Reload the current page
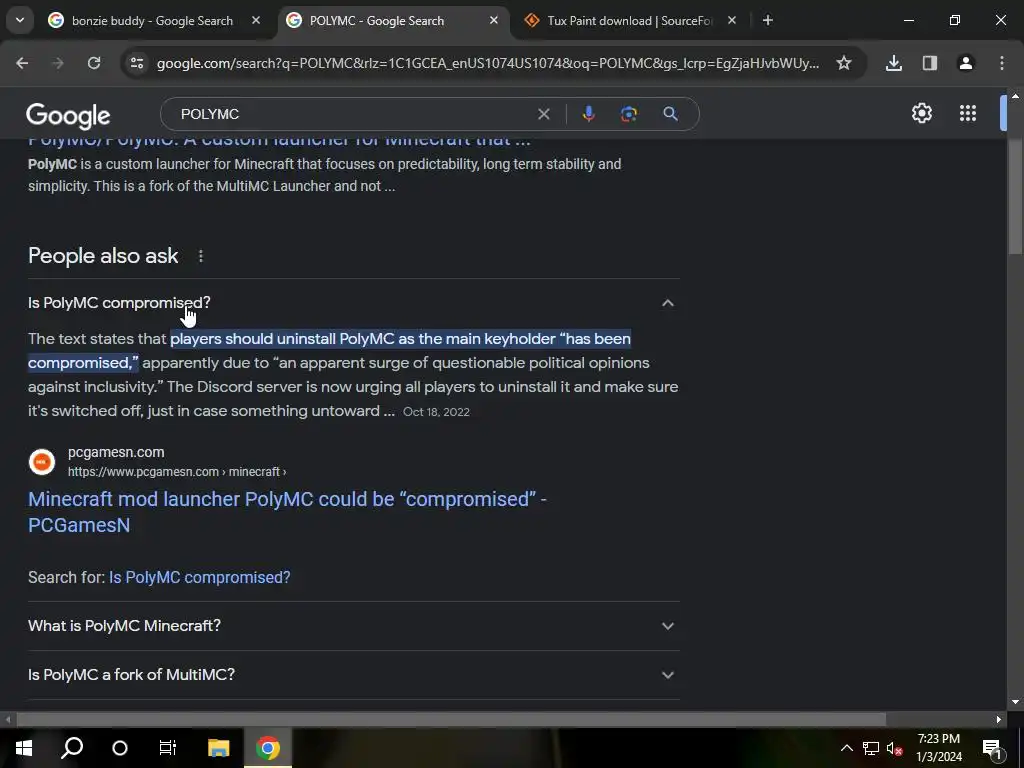 coord(94,63)
